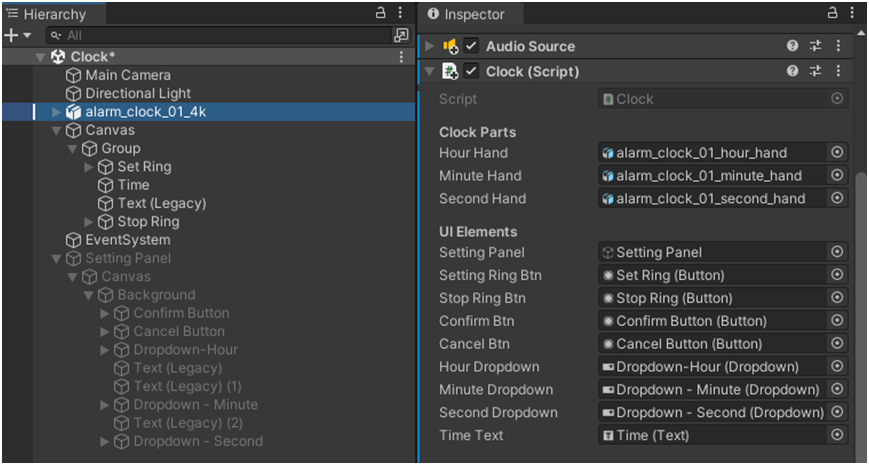This screenshot has width=869, height=465.
Task: Select EventSystem in the hierarchy
Action: [x=118, y=240]
